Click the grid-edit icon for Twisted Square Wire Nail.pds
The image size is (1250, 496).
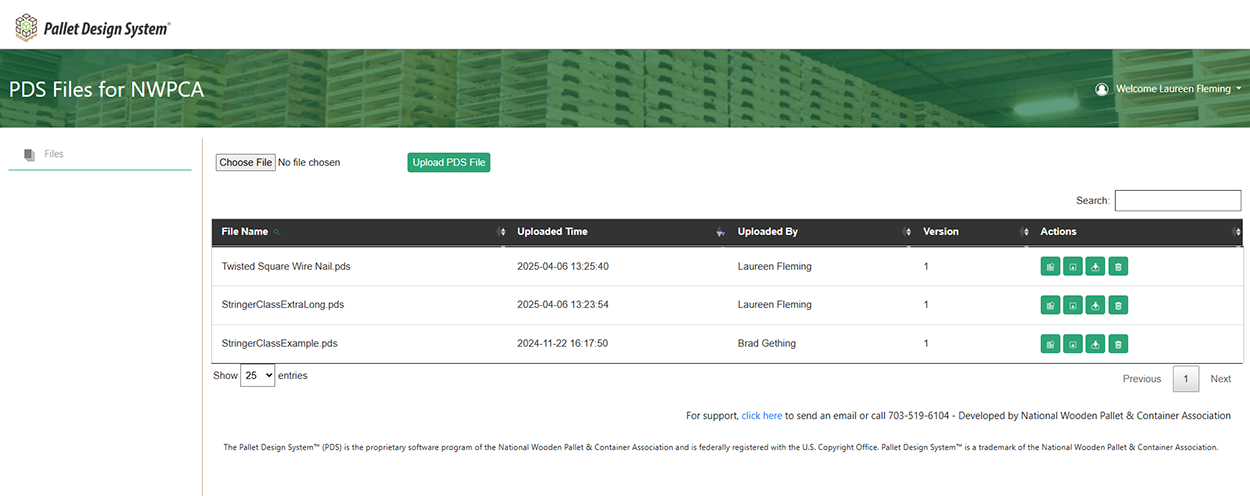point(1050,267)
